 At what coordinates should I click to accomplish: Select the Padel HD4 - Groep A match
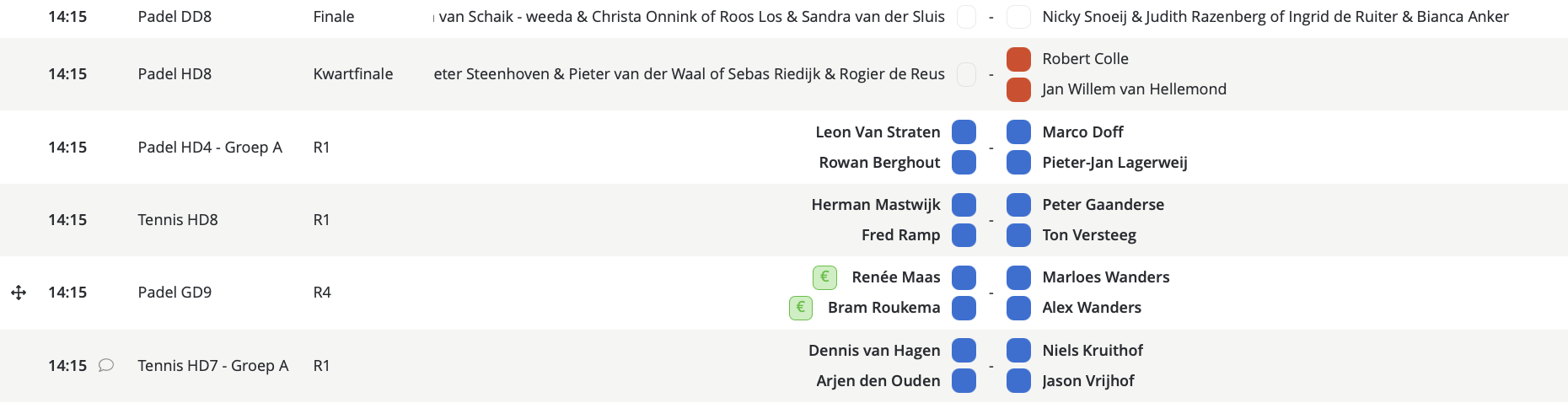pos(210,148)
